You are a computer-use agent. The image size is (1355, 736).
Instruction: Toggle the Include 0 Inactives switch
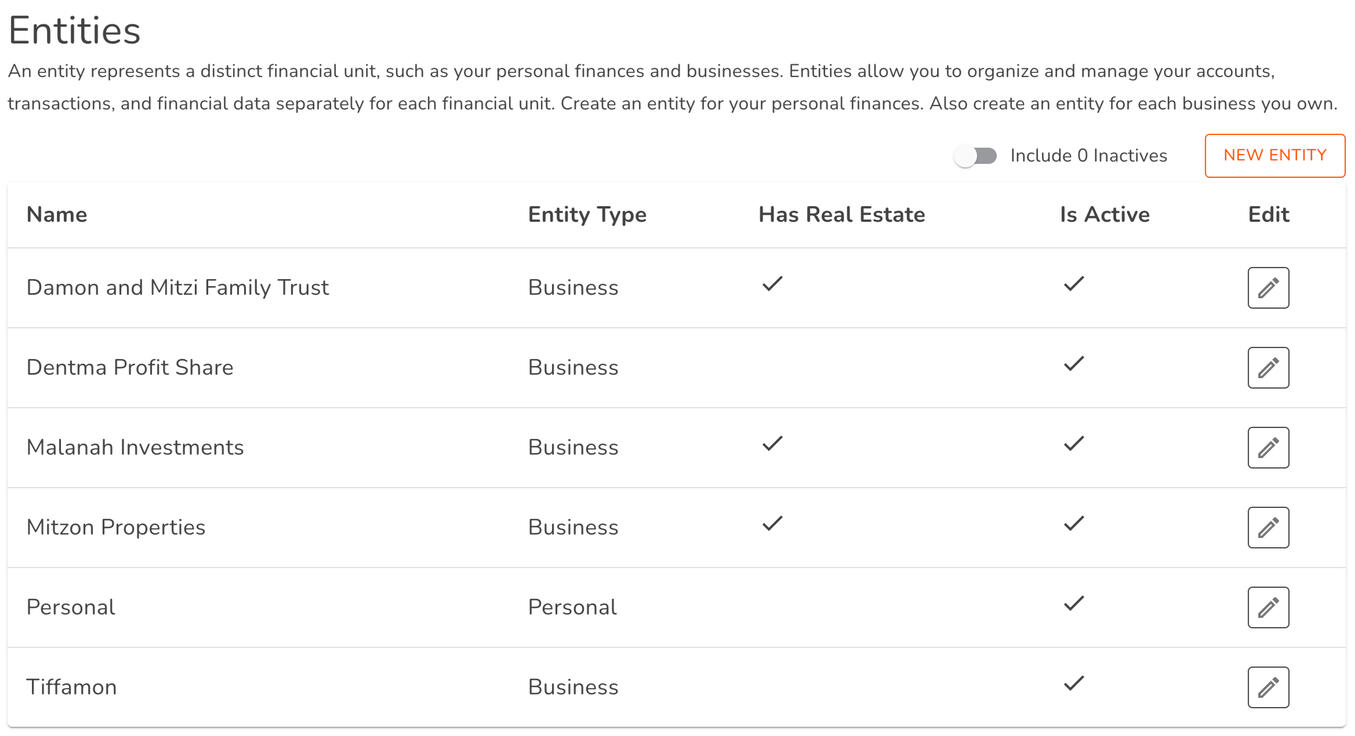pyautogui.click(x=976, y=156)
